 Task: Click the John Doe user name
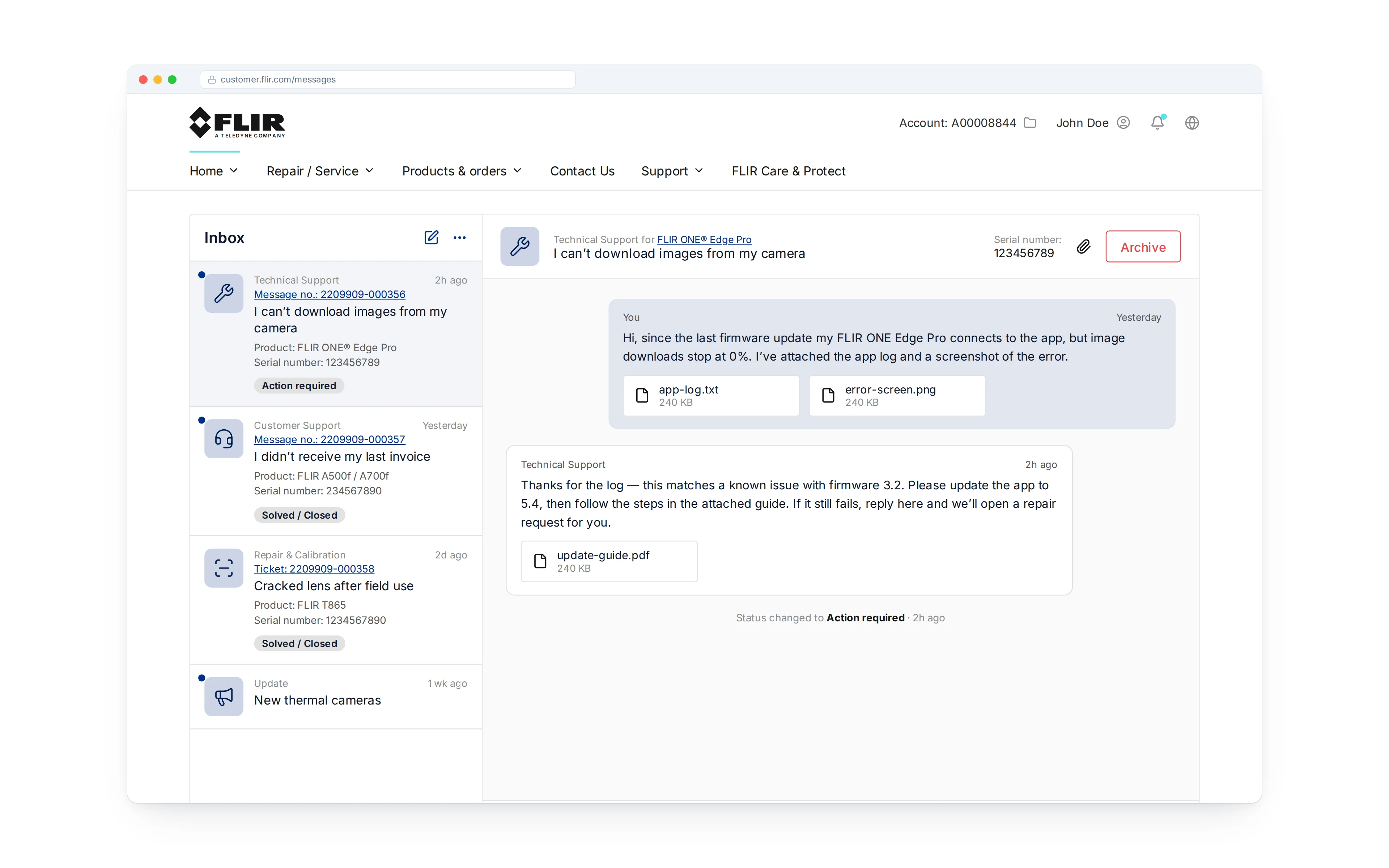[x=1082, y=123]
